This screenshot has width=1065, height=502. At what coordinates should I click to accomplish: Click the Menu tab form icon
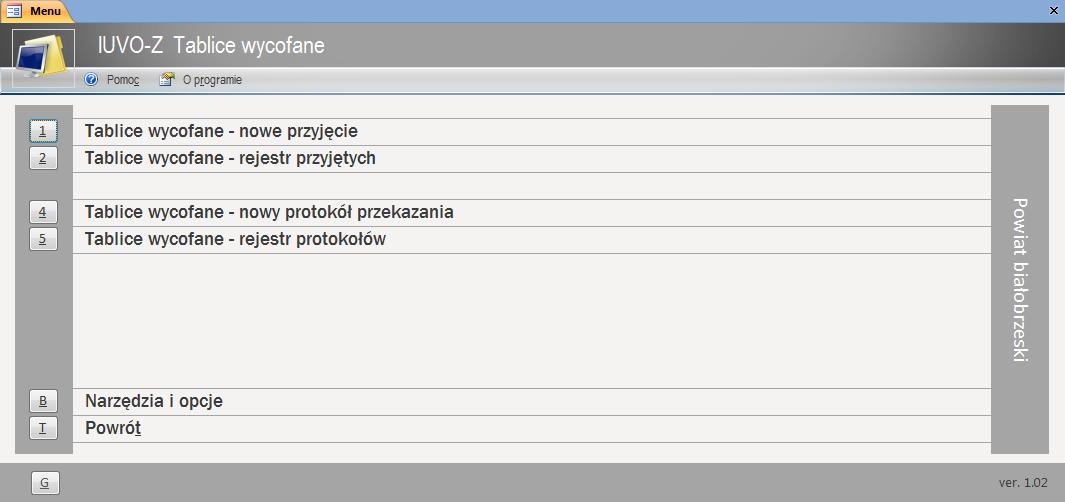14,10
